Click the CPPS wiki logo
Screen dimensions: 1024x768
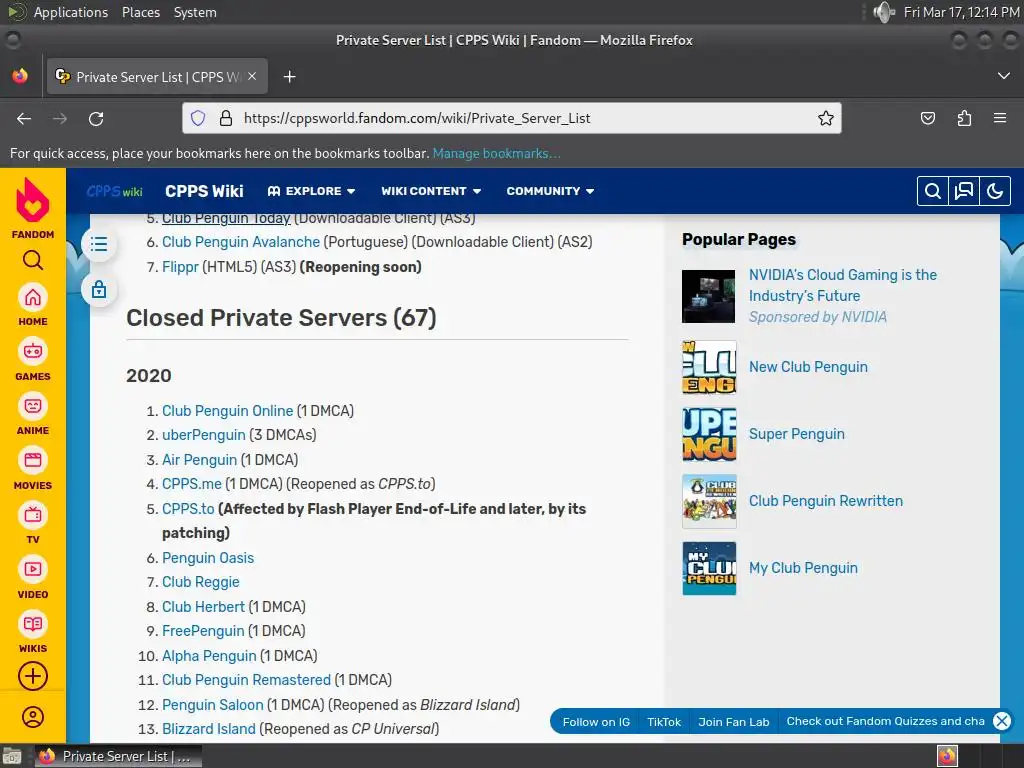[x=114, y=191]
